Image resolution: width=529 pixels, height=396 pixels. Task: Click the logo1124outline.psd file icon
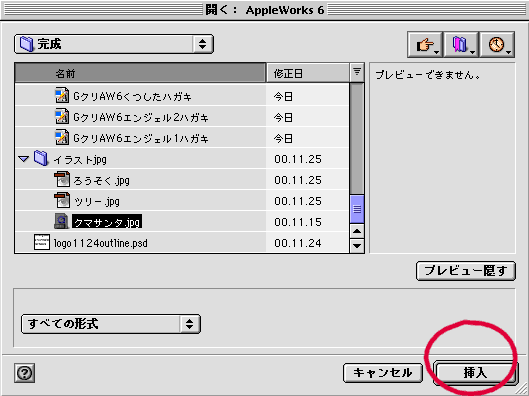[x=42, y=242]
